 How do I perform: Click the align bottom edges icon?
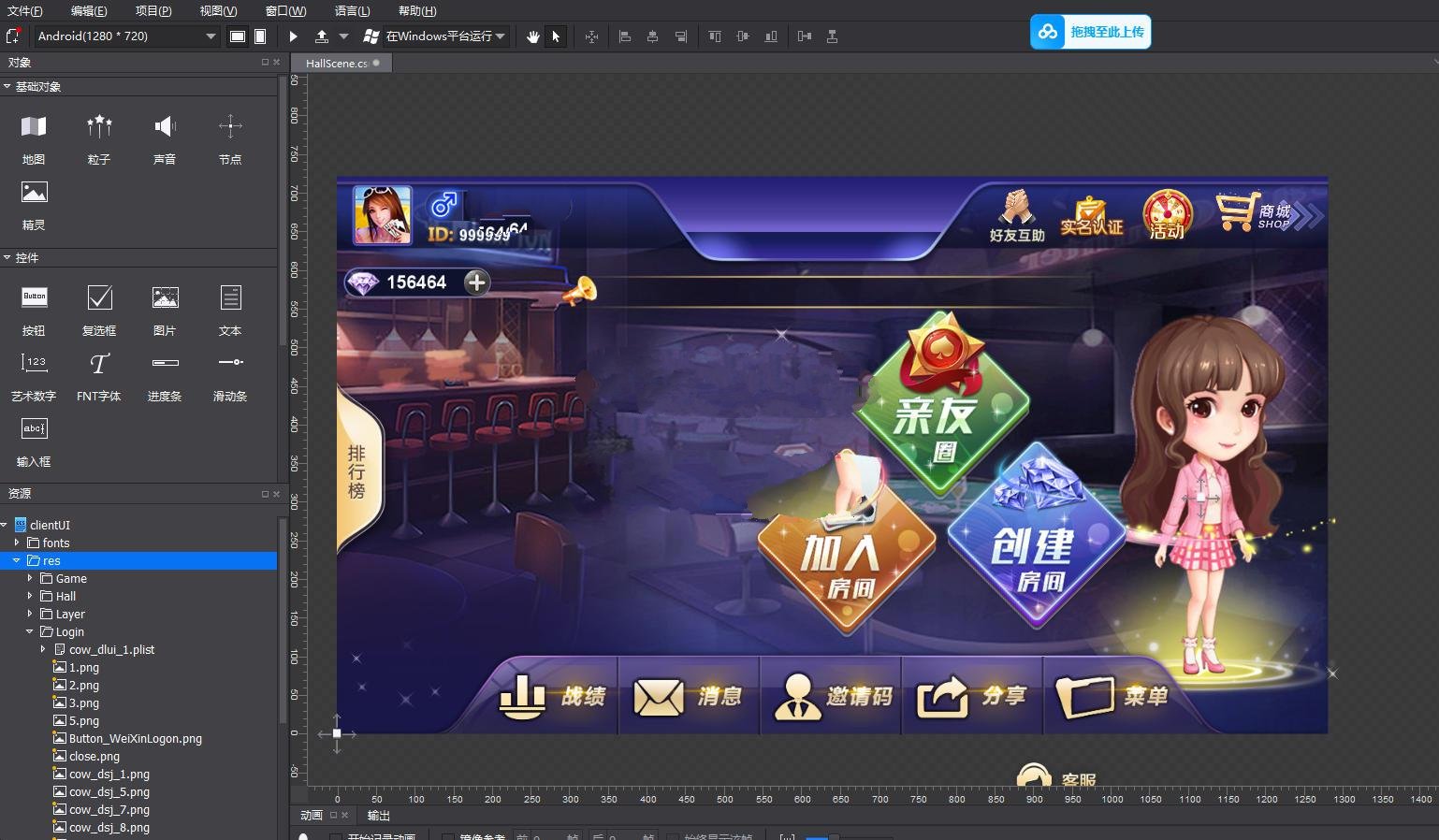pyautogui.click(x=771, y=36)
